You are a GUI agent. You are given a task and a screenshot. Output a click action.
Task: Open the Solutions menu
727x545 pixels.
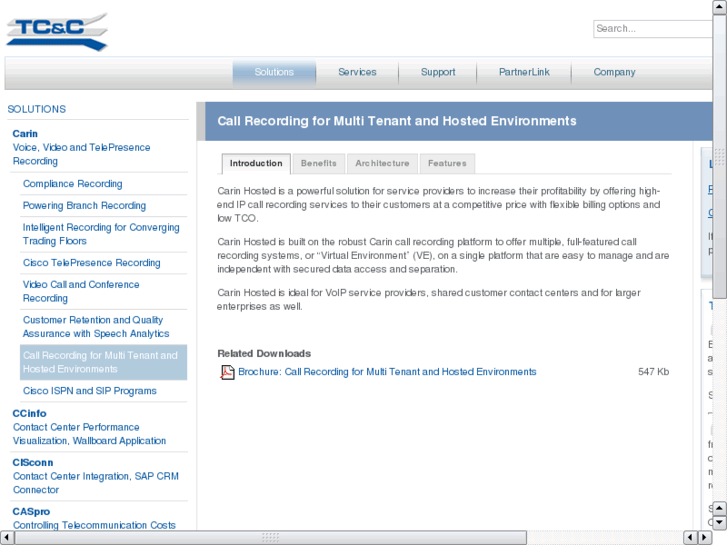(x=274, y=72)
